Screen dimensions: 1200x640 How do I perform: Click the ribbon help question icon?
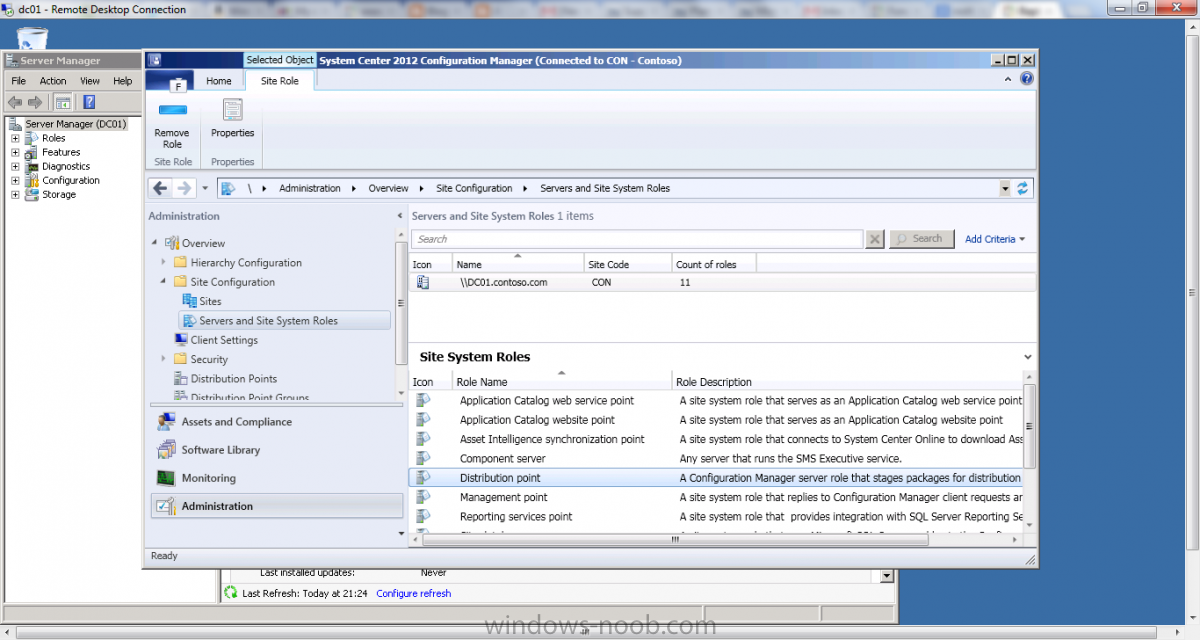click(1026, 80)
